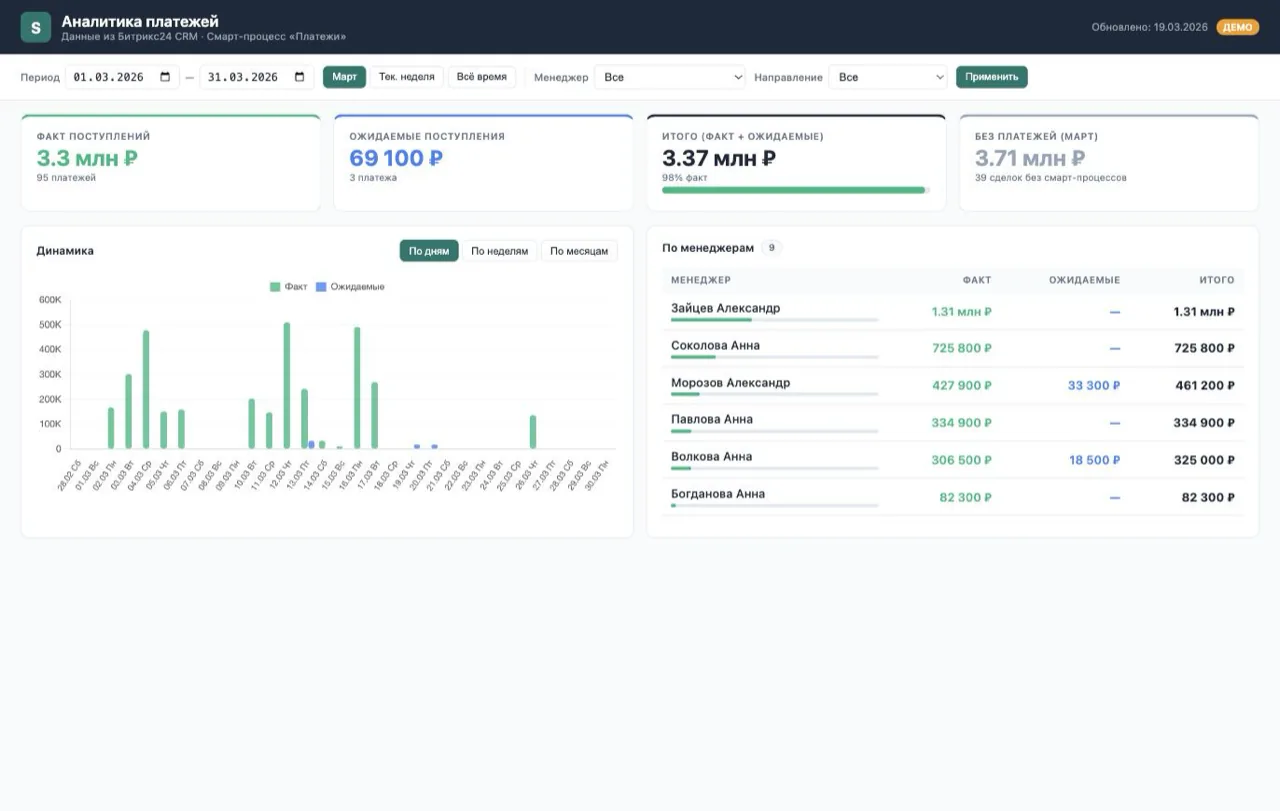Click the Итого column header
This screenshot has width=1280, height=811.
1217,280
